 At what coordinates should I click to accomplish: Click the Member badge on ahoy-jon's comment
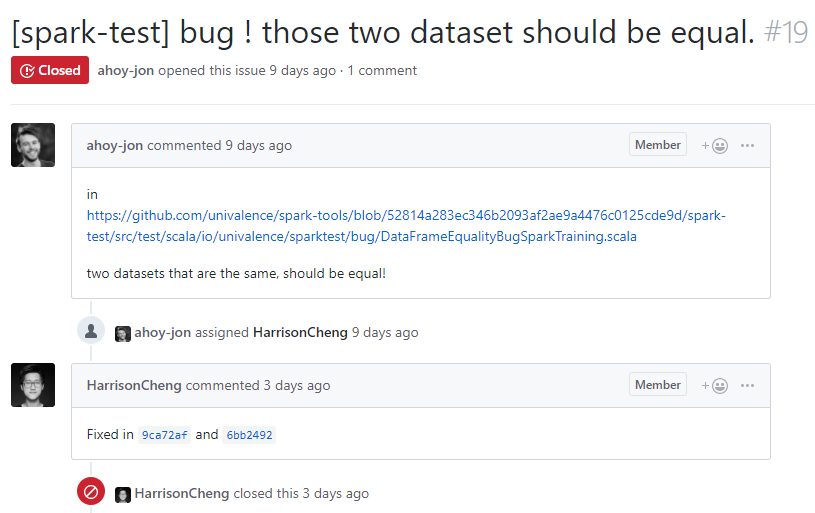click(658, 145)
